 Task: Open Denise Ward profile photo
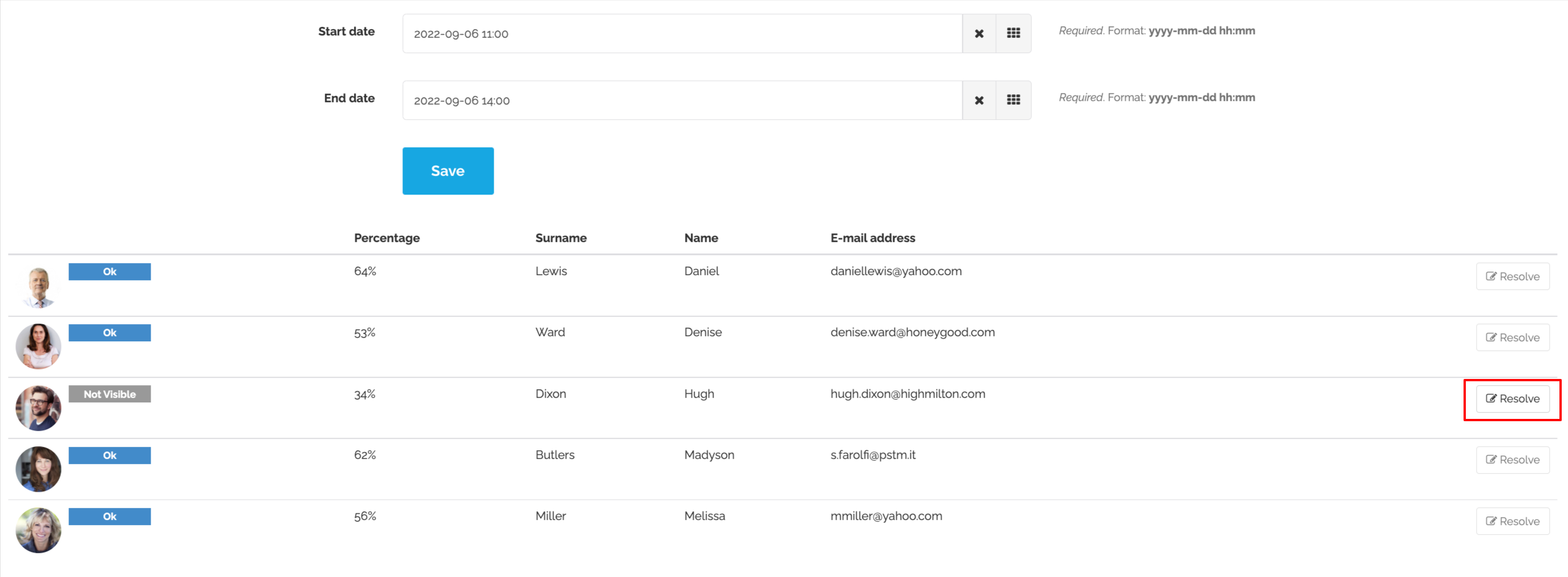pyautogui.click(x=38, y=346)
